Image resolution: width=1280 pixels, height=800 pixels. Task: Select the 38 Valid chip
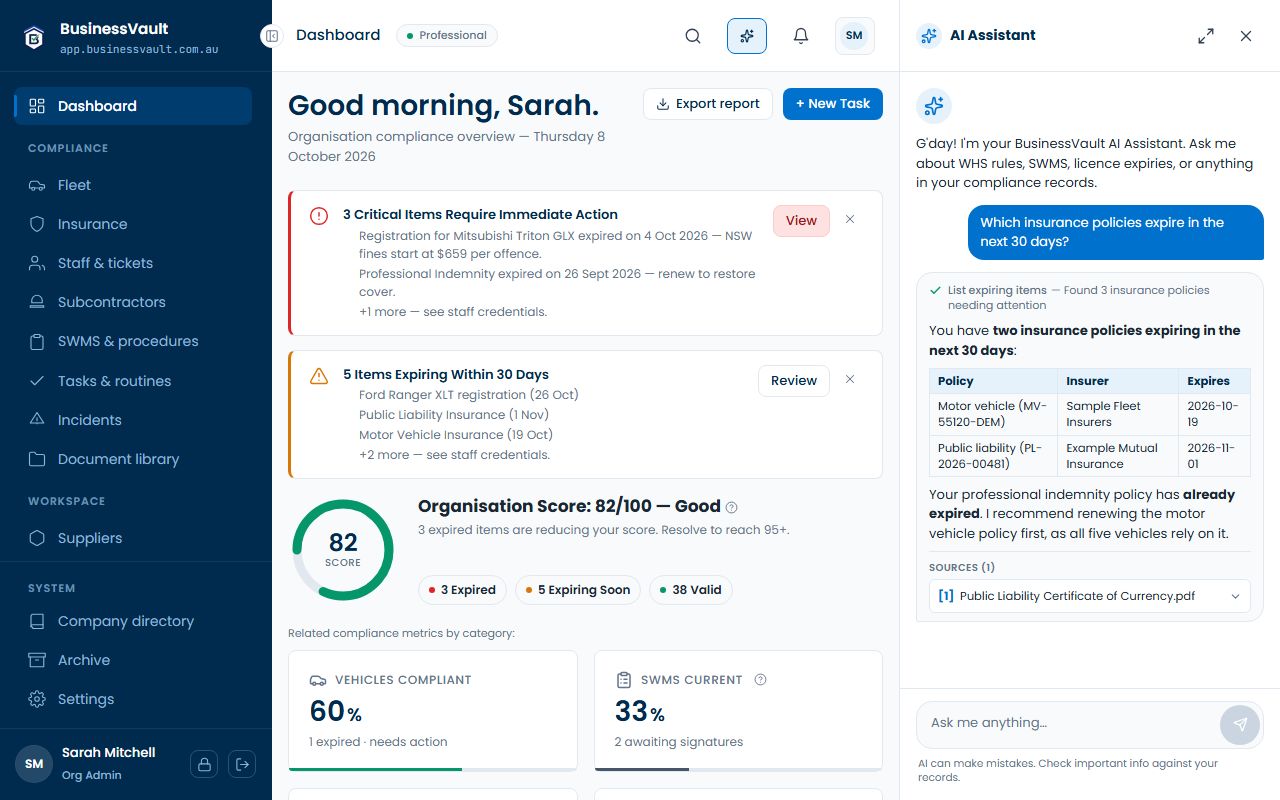(x=691, y=590)
